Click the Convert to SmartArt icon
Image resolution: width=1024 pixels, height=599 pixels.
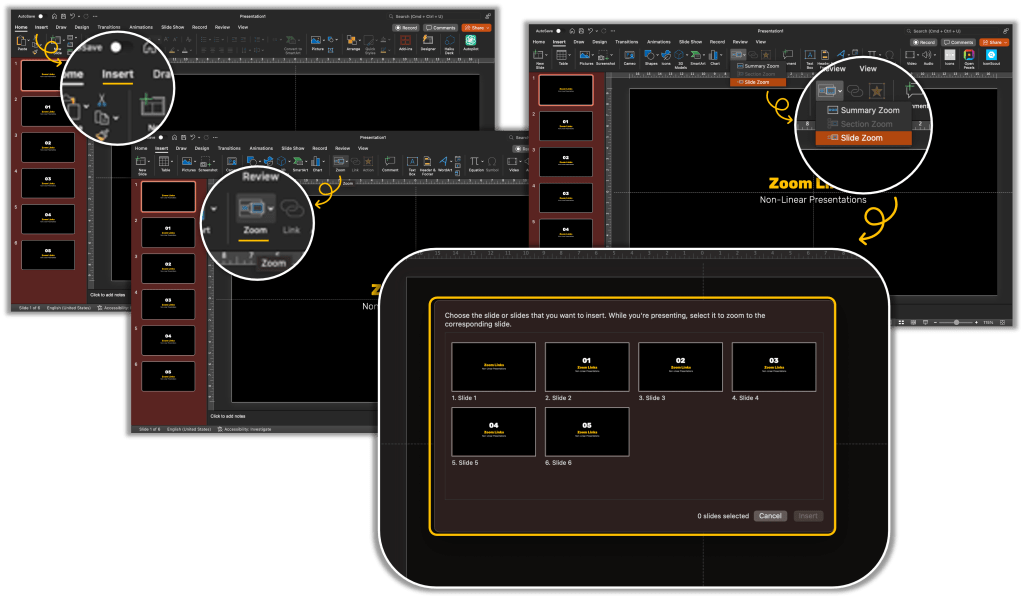[x=293, y=43]
